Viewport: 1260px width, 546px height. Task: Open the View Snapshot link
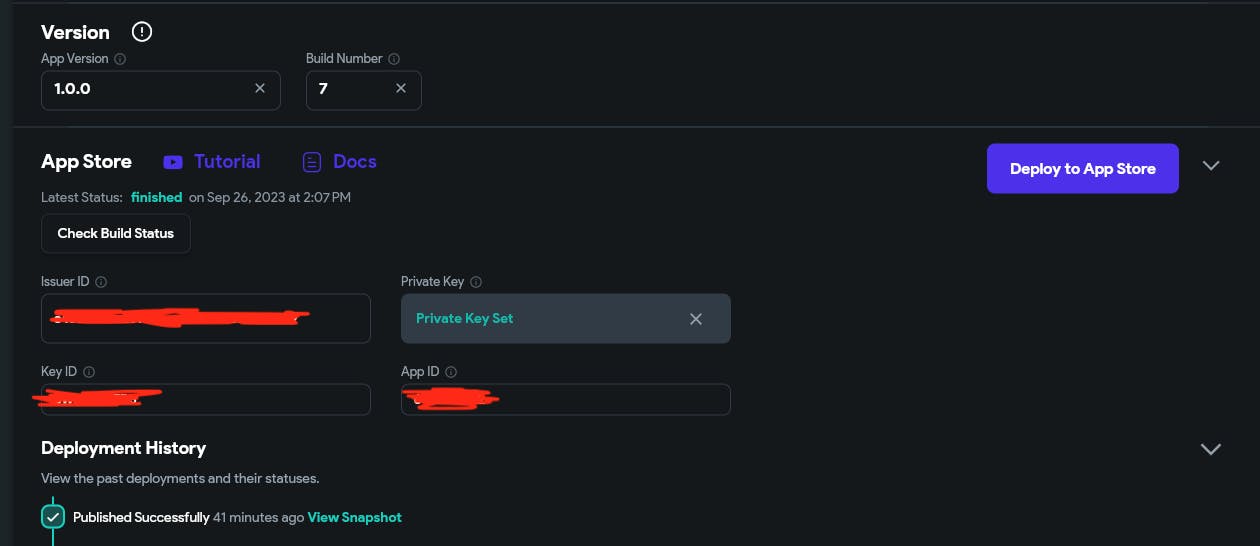coord(354,517)
